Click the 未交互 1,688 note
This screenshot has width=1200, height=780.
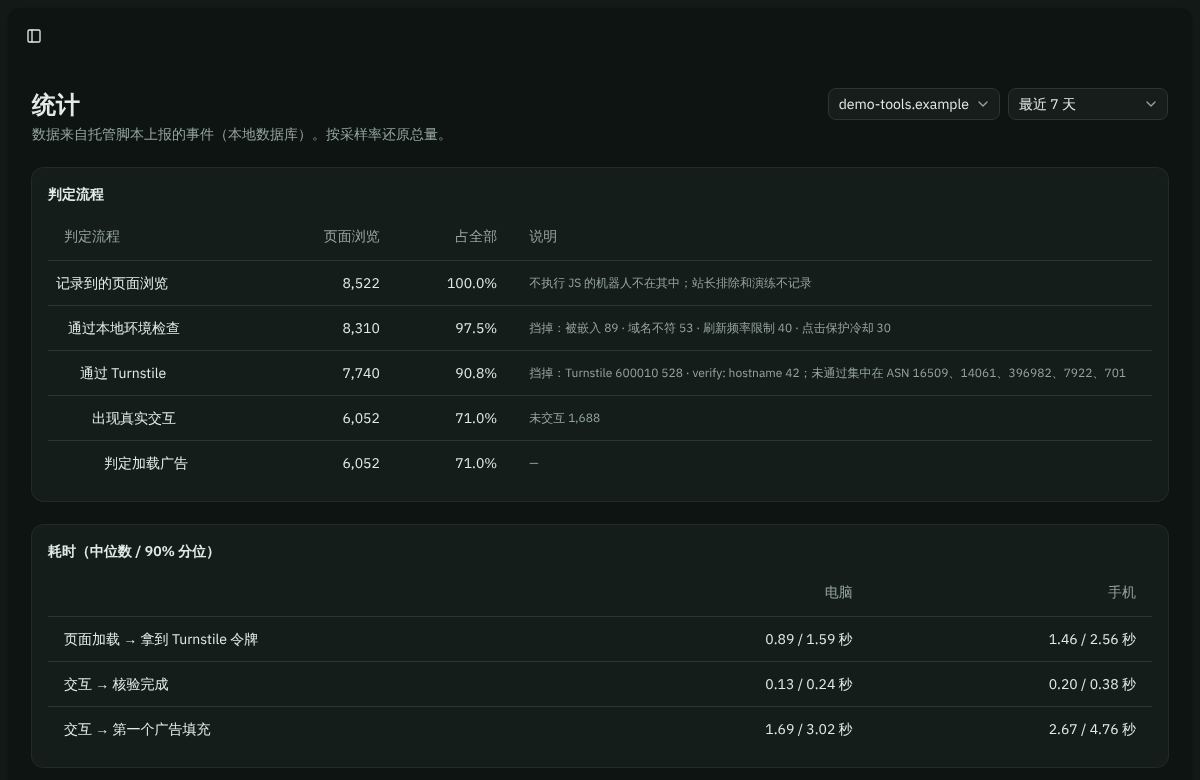[x=564, y=418]
